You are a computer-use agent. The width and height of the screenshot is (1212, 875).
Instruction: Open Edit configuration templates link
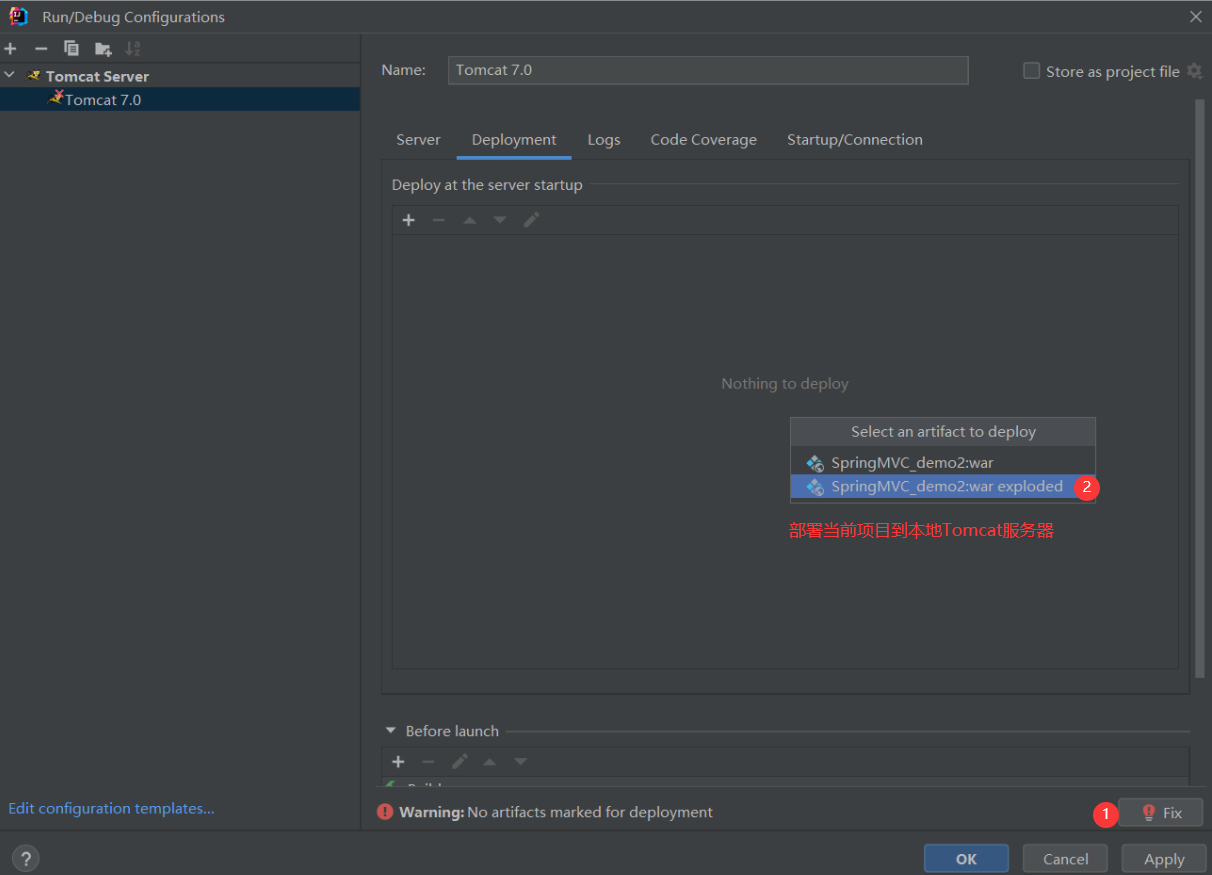click(111, 808)
